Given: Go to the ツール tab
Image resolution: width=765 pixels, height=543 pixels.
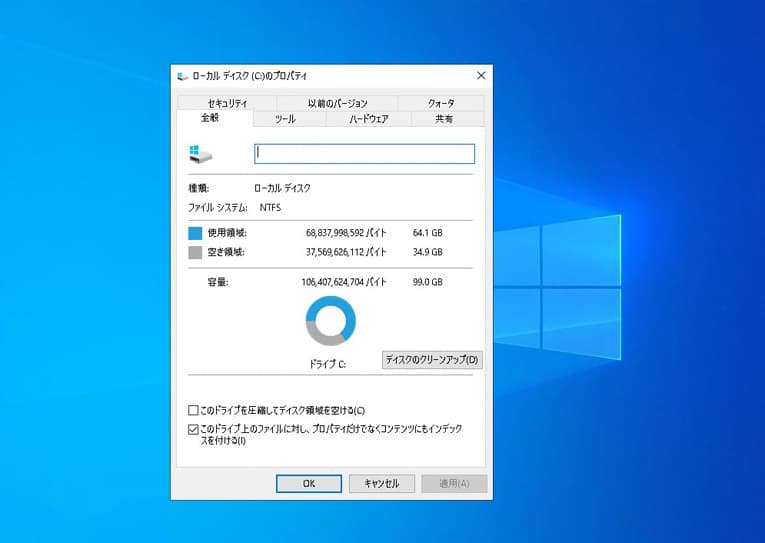Looking at the screenshot, I should coord(285,119).
